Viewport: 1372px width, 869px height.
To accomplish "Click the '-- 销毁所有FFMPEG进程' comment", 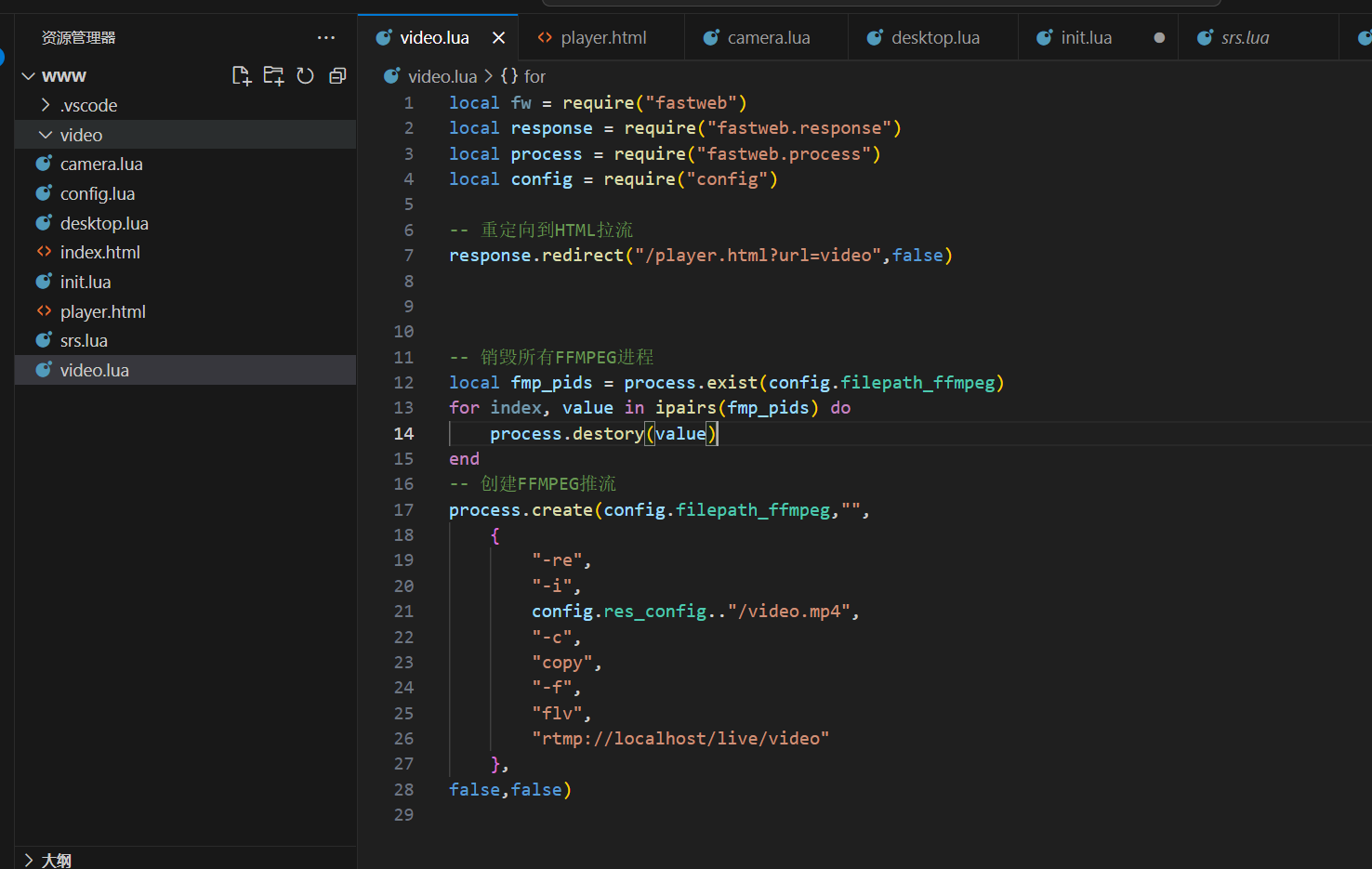I will pyautogui.click(x=551, y=357).
